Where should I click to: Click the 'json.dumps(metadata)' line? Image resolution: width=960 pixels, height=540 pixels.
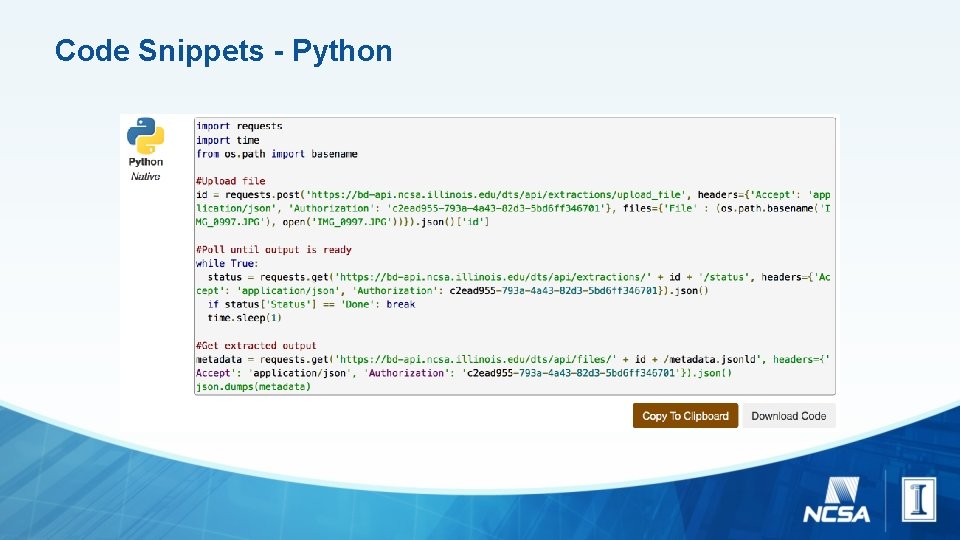(253, 386)
